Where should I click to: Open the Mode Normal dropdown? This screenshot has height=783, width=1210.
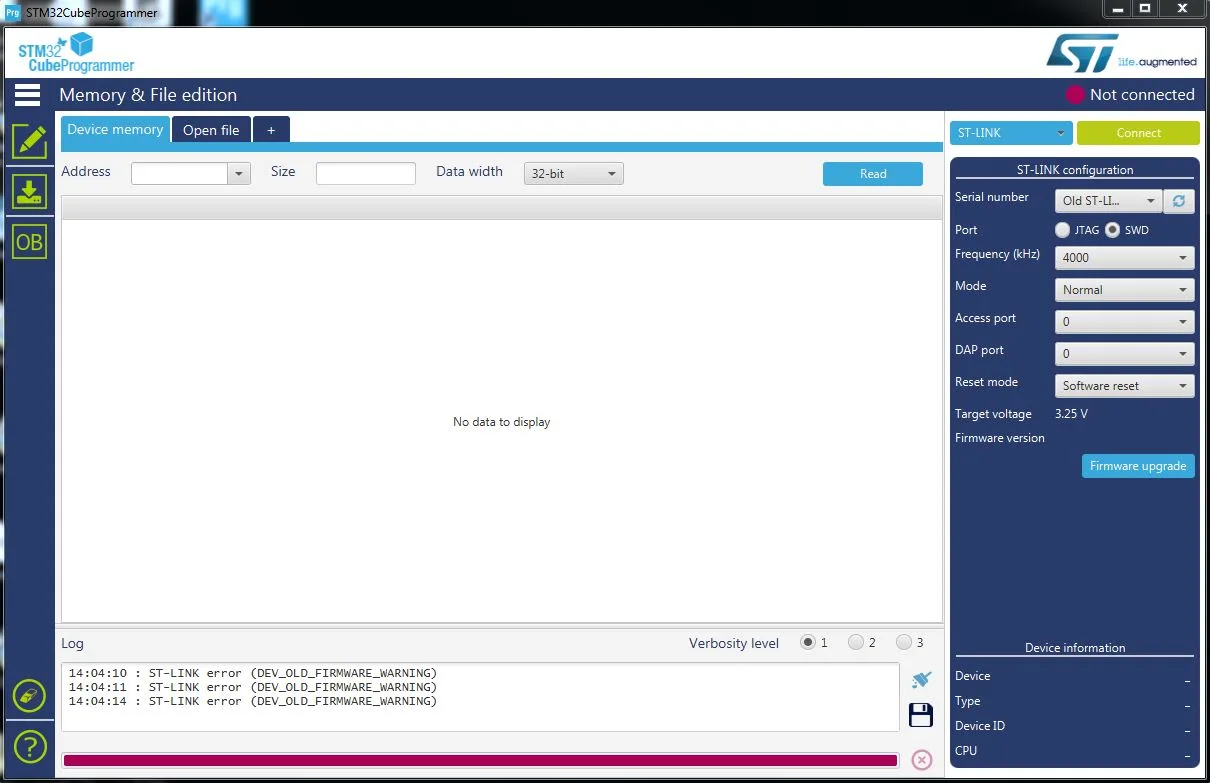pos(1124,290)
